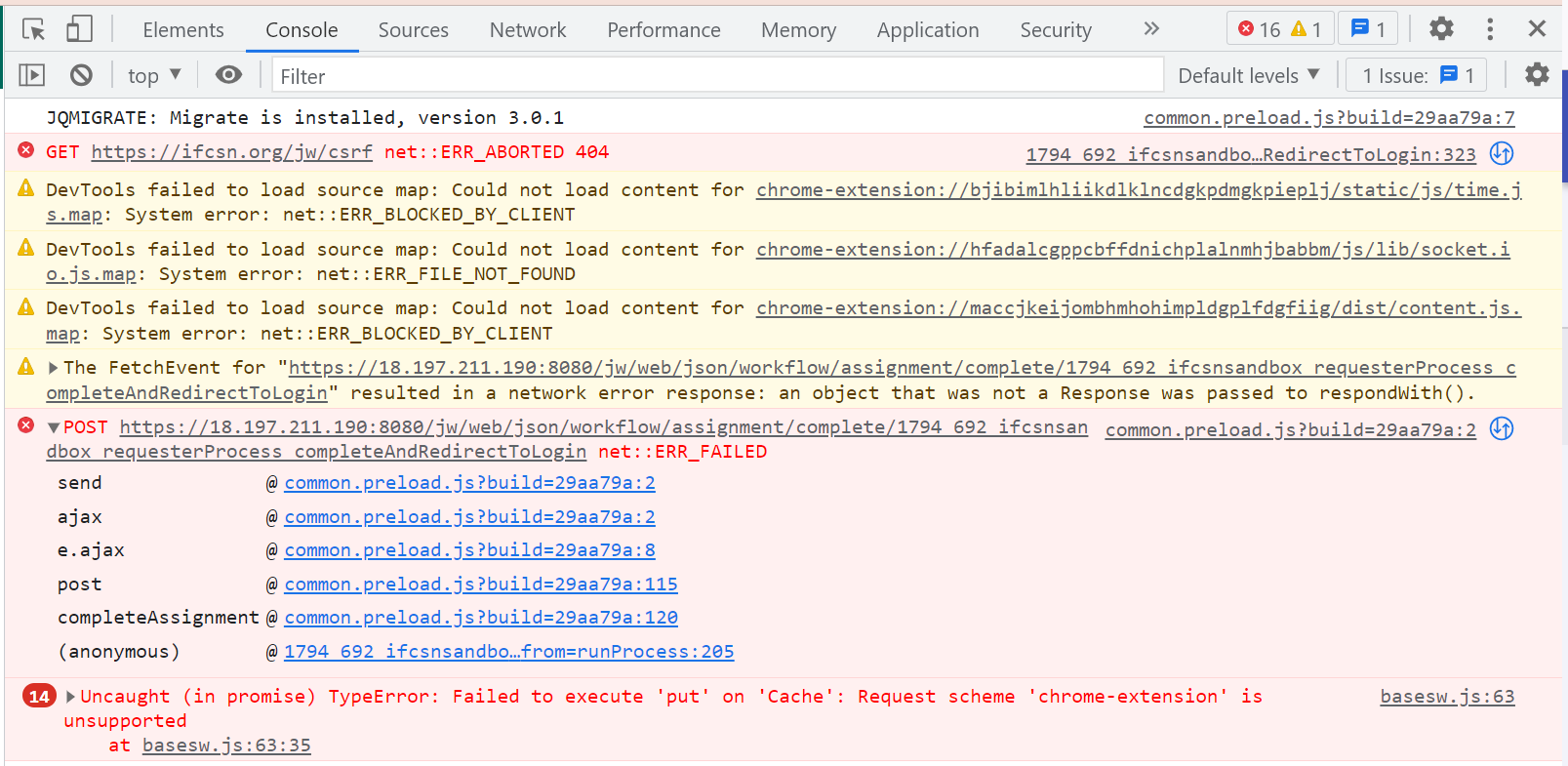This screenshot has width=1568, height=766.
Task: Open the Memory tab
Action: click(x=798, y=30)
